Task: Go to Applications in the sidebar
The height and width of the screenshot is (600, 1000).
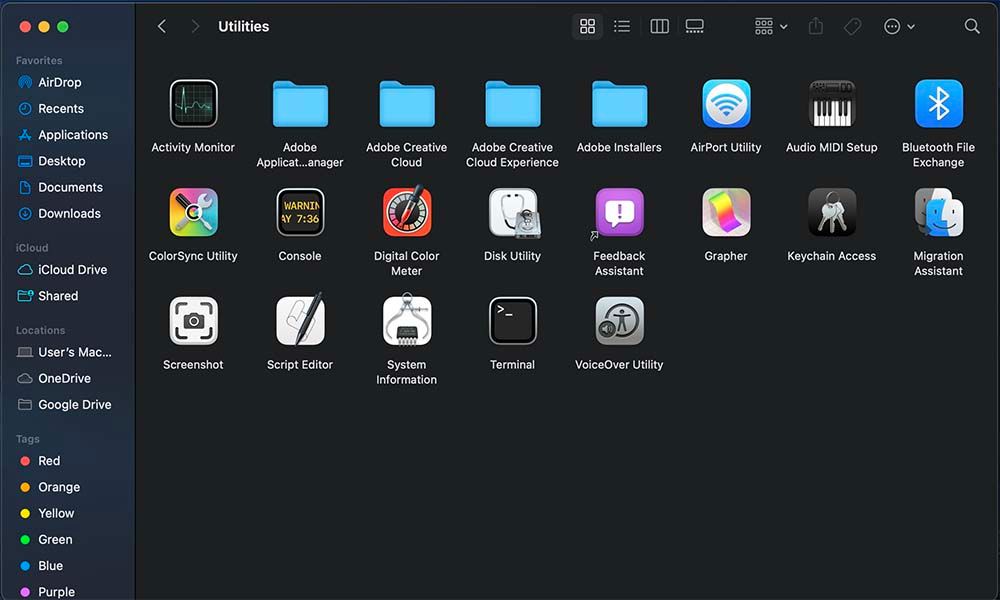Action: tap(72, 135)
